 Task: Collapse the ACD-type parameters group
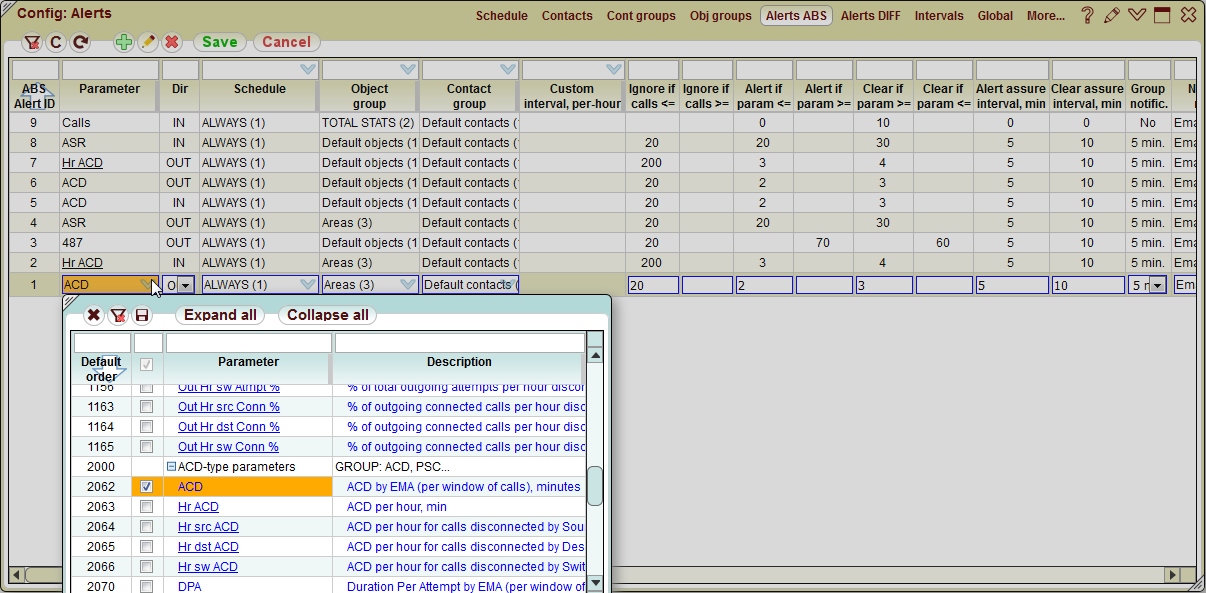tap(170, 466)
